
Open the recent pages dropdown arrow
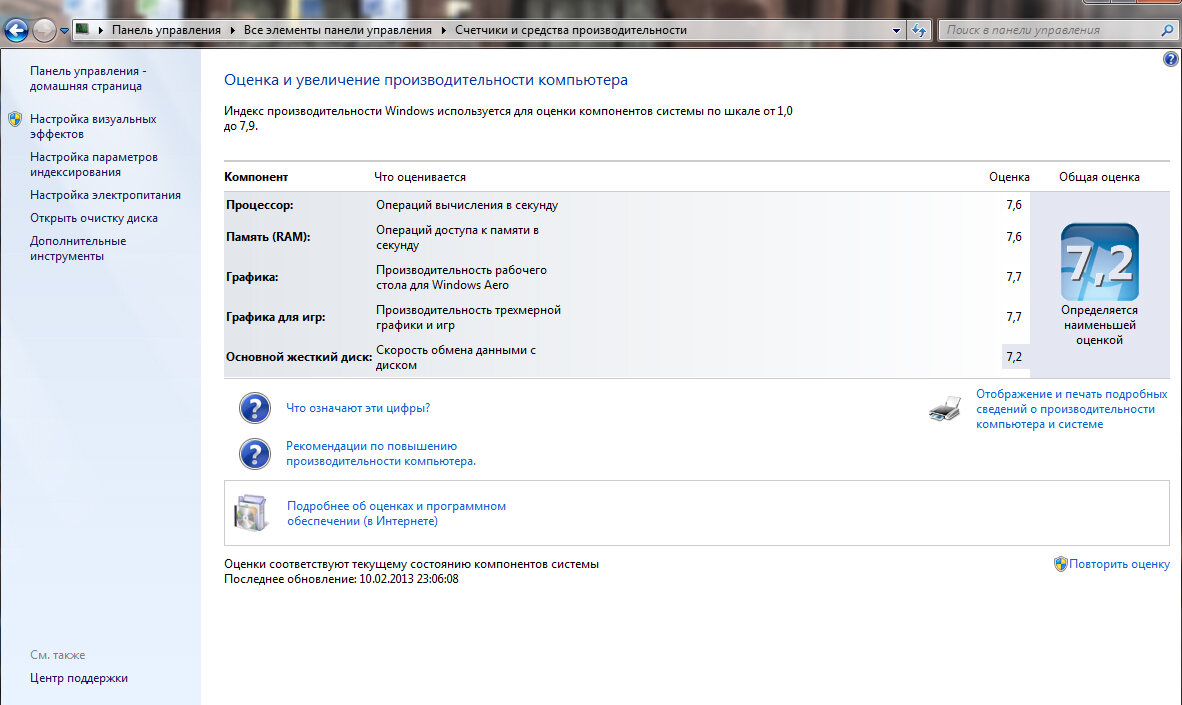tap(64, 31)
